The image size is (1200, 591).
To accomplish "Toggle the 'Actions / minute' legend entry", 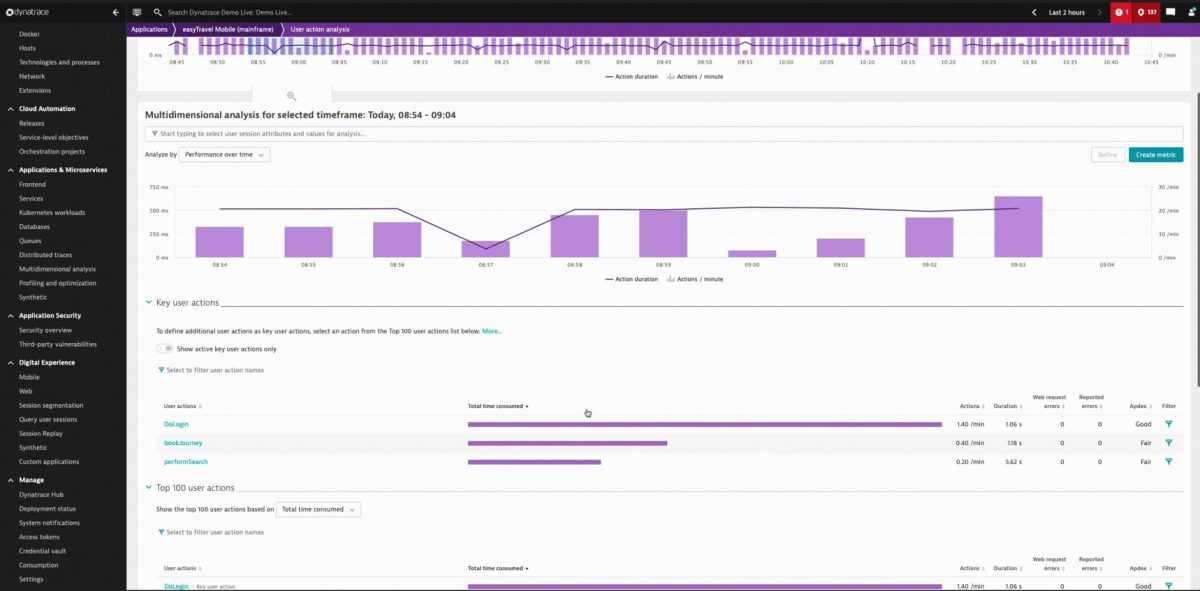I will (x=700, y=279).
